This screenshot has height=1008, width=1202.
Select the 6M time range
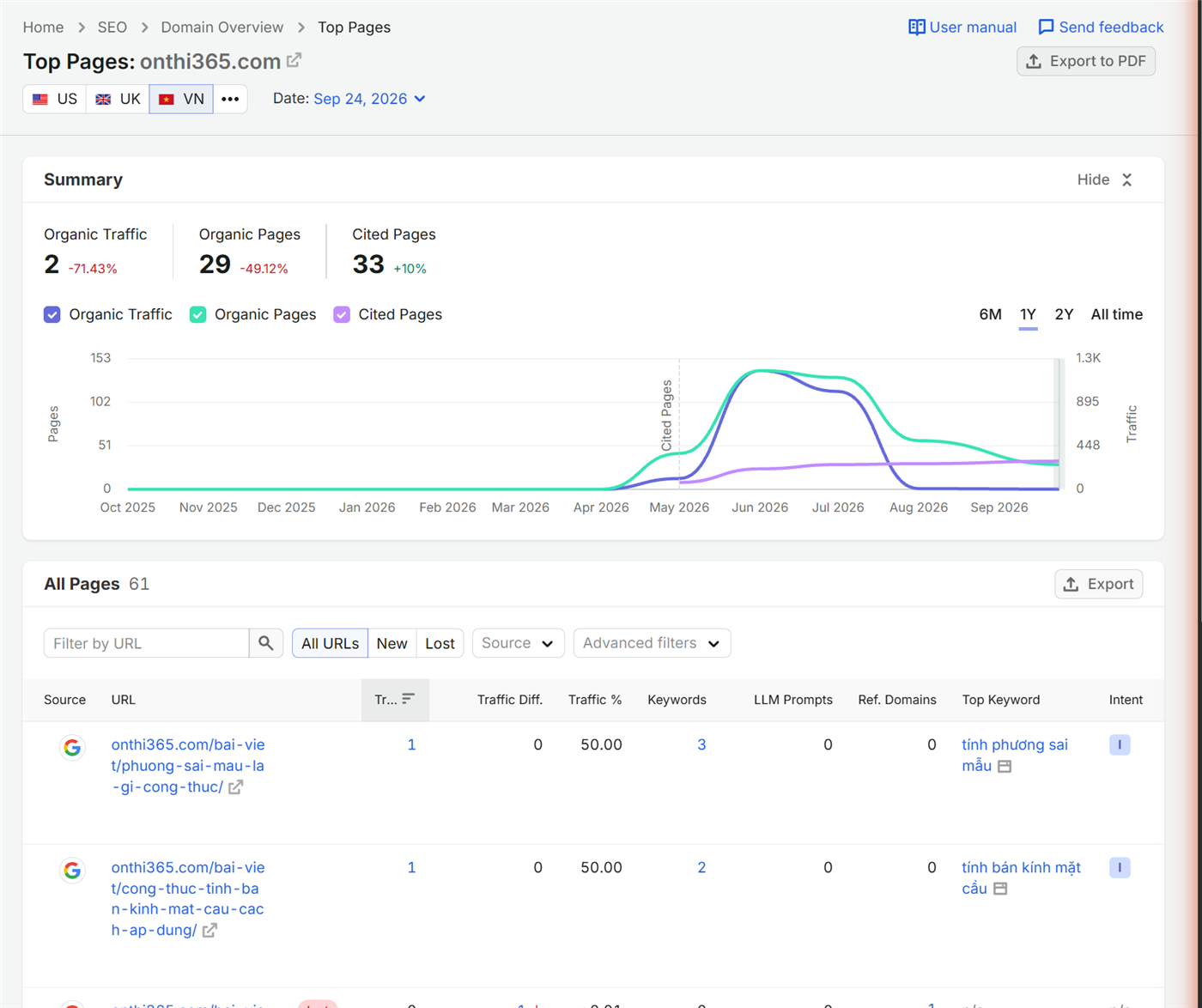coord(990,314)
